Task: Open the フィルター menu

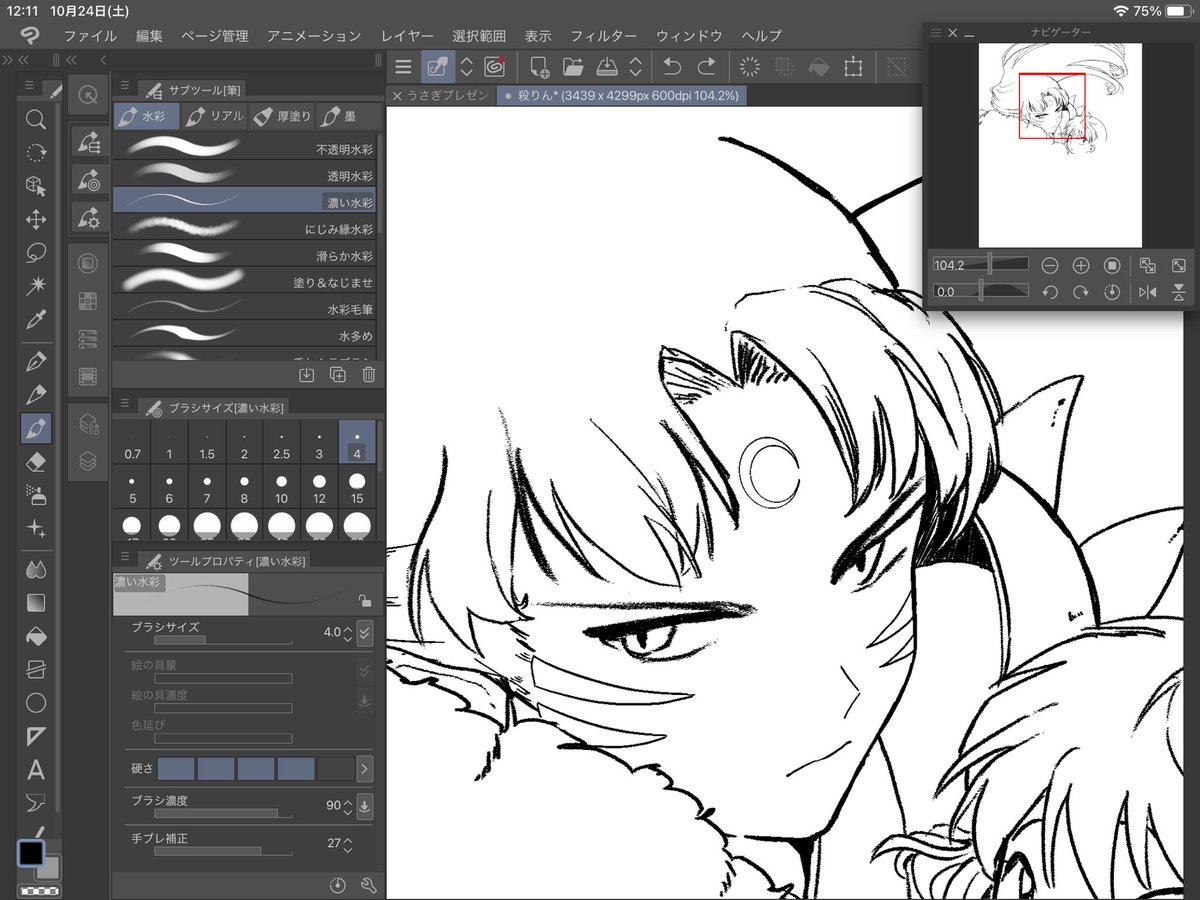Action: pos(603,35)
